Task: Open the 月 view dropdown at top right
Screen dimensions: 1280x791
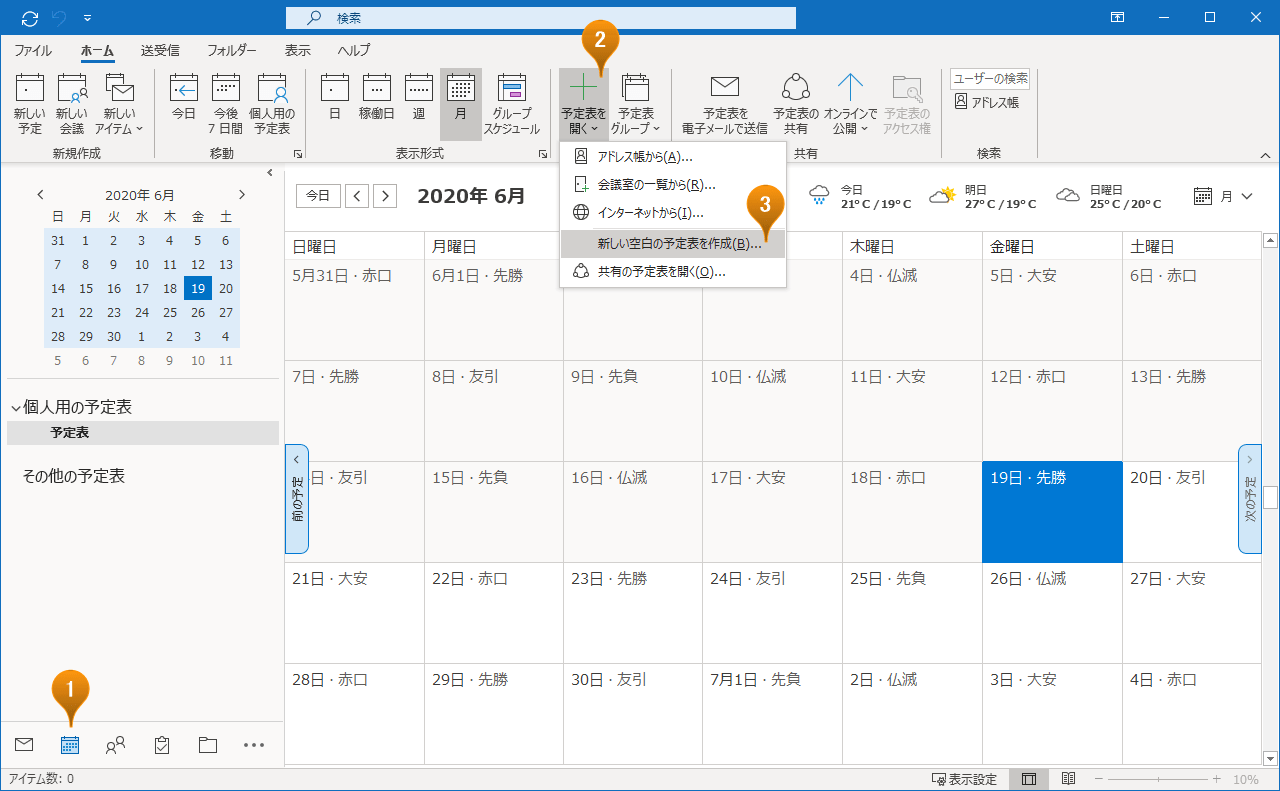Action: click(x=1224, y=196)
